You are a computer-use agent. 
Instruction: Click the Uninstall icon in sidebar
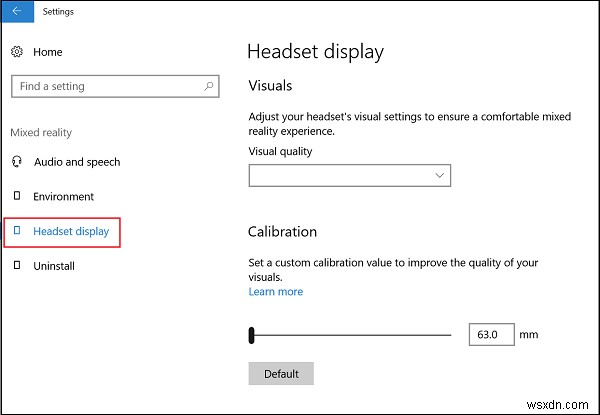pyautogui.click(x=16, y=266)
